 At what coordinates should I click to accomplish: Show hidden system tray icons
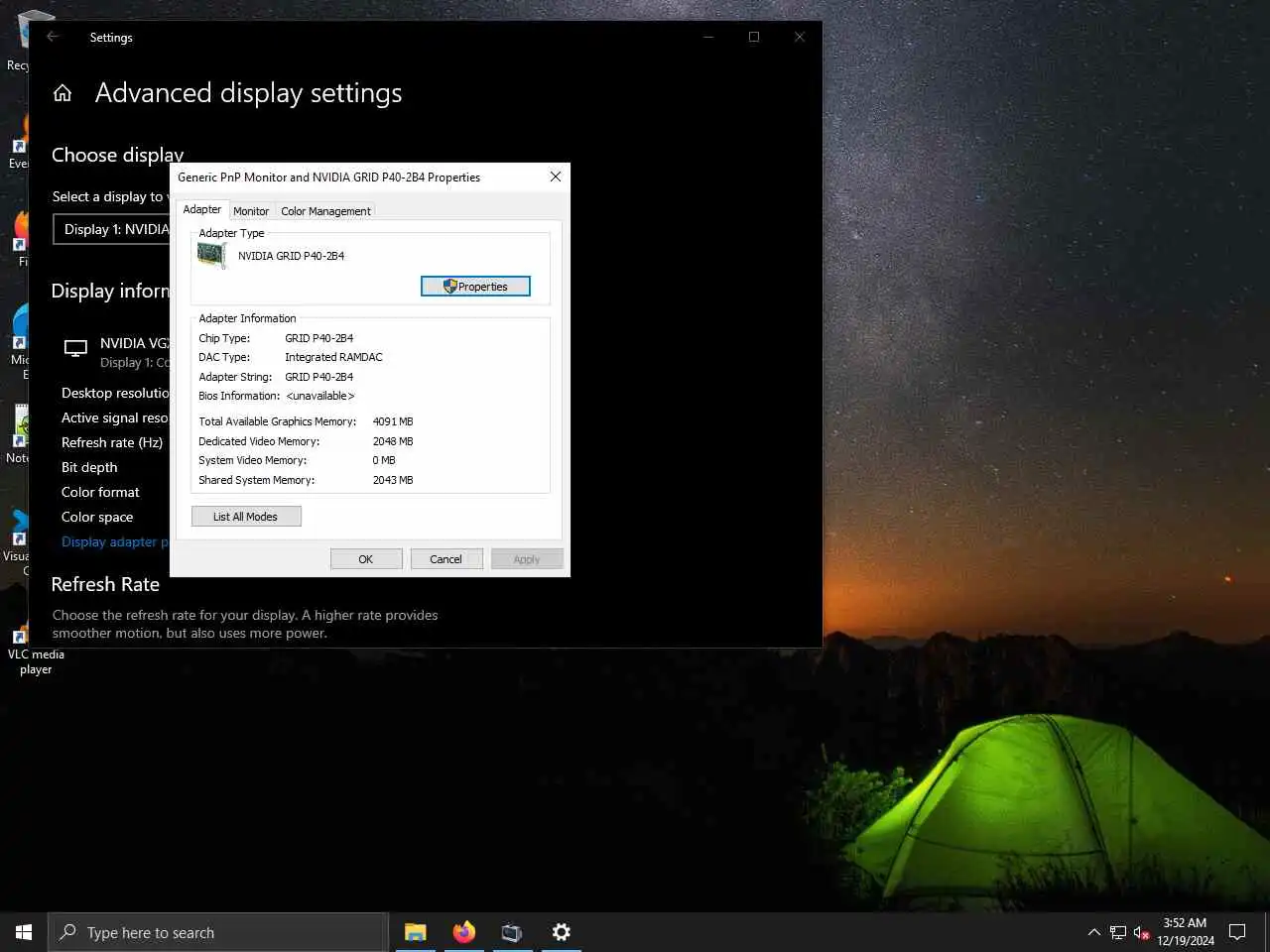[x=1093, y=932]
